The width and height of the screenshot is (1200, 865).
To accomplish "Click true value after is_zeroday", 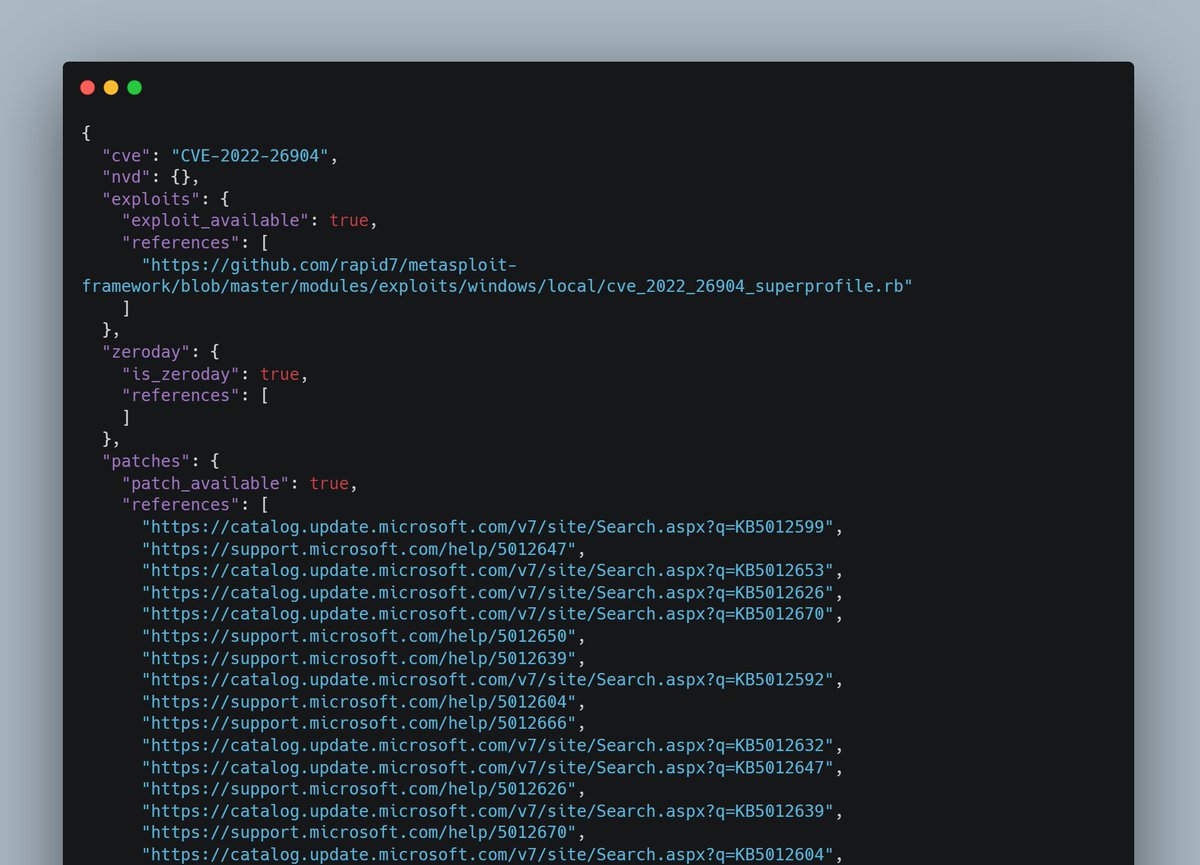I will click(x=280, y=374).
